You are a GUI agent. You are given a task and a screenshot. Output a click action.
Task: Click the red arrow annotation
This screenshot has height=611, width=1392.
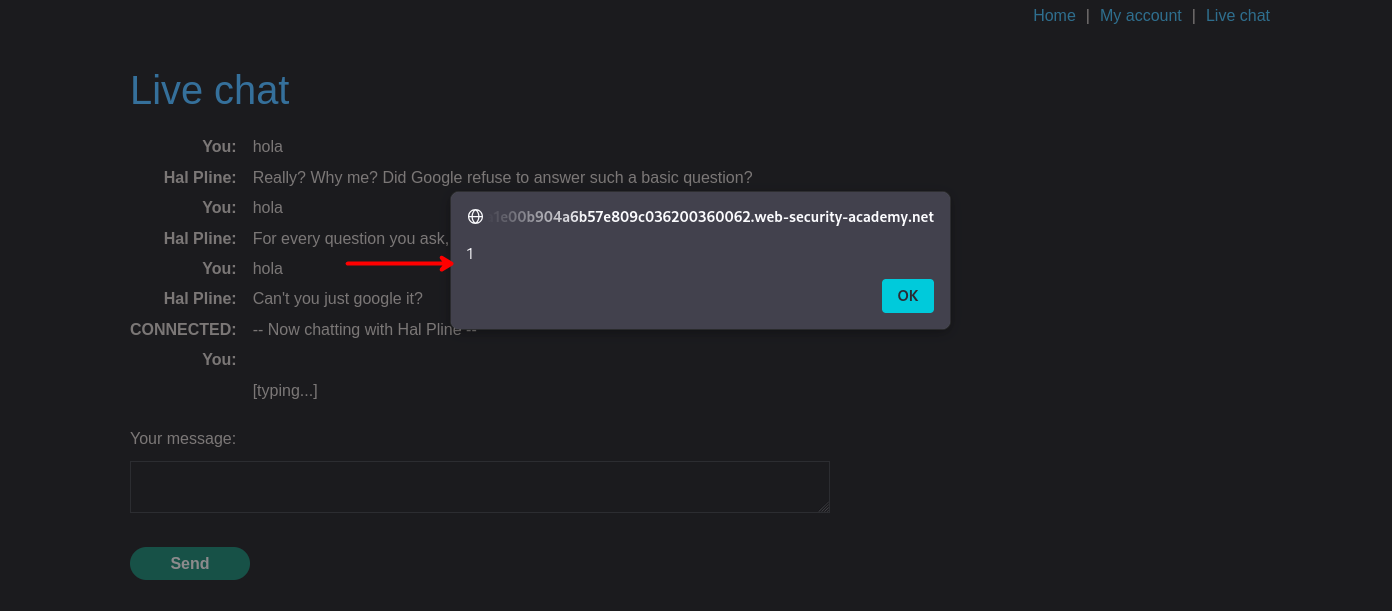[399, 264]
